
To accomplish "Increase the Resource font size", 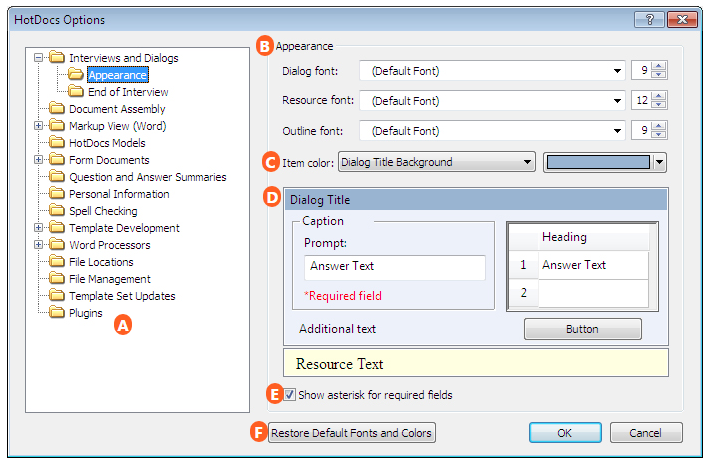I will (659, 96).
